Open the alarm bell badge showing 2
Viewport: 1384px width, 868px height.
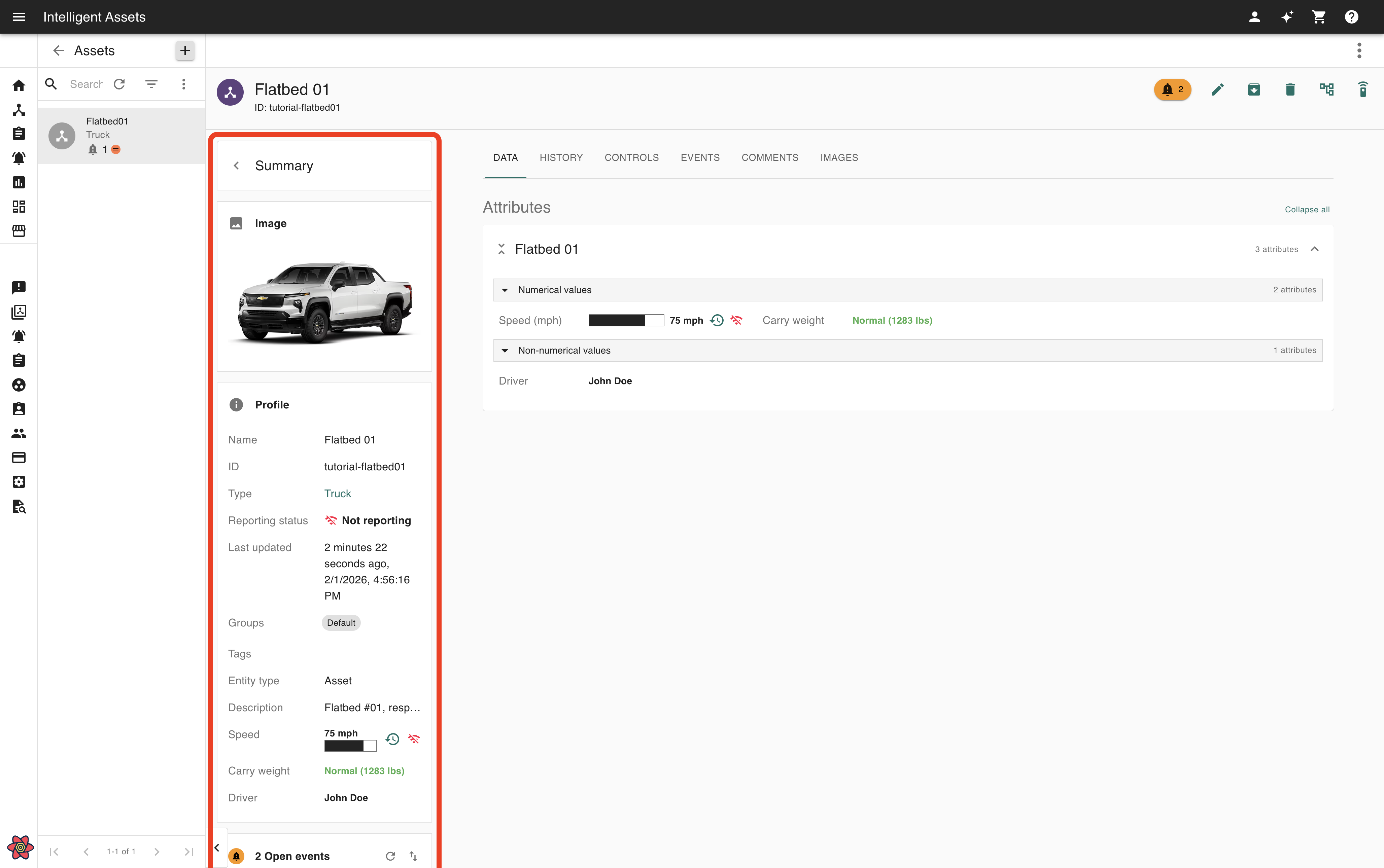1172,89
